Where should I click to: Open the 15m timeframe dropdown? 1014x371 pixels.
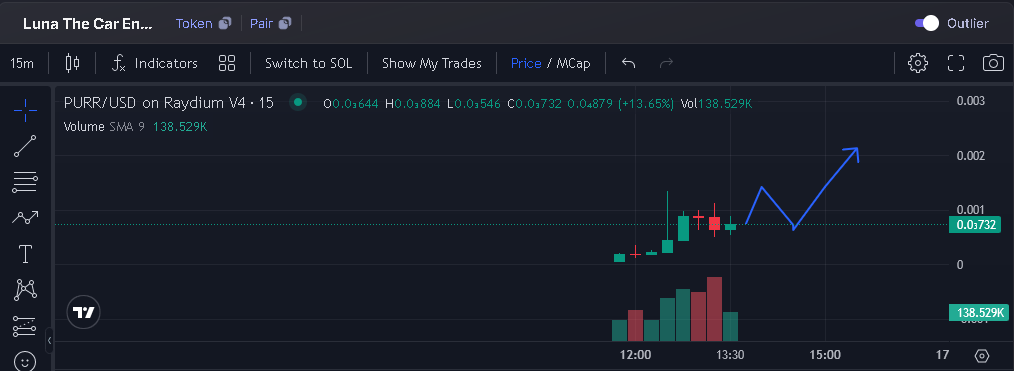tap(22, 63)
